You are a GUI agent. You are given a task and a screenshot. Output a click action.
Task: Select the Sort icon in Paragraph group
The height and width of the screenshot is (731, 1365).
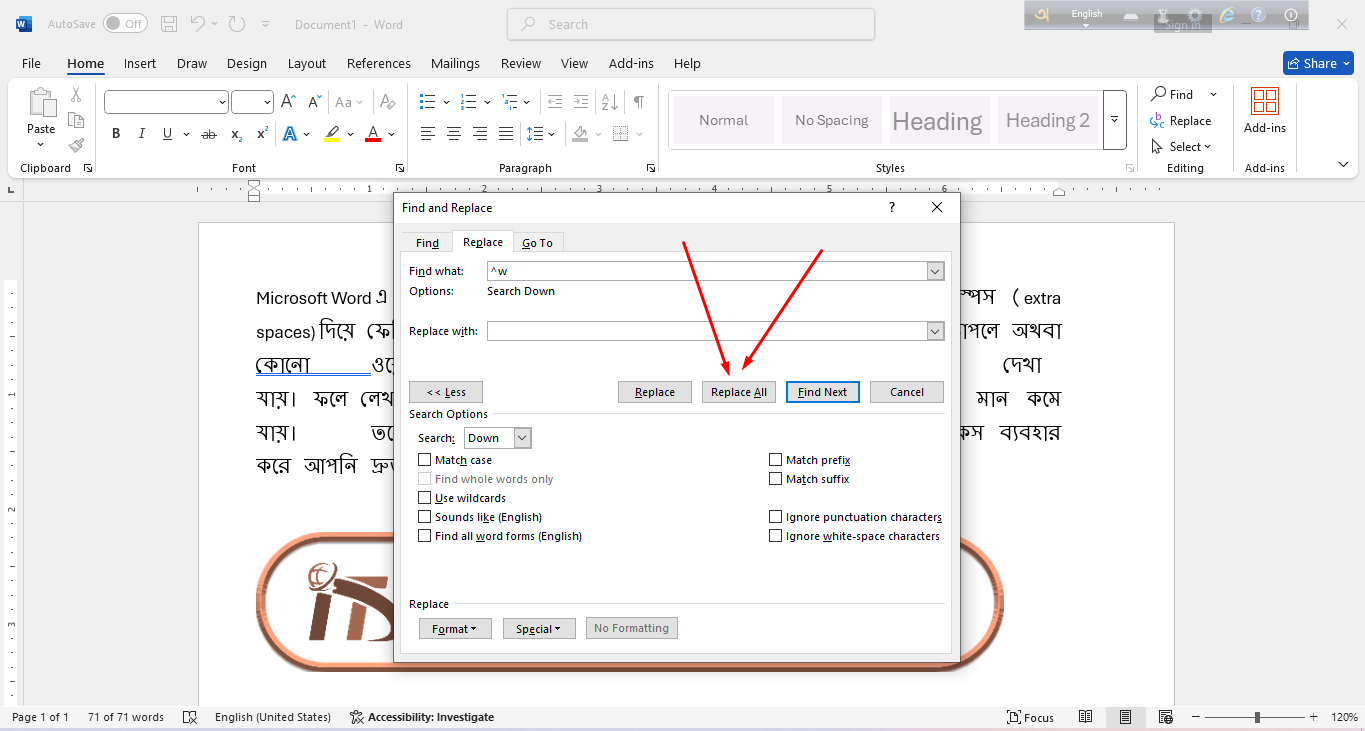[608, 101]
